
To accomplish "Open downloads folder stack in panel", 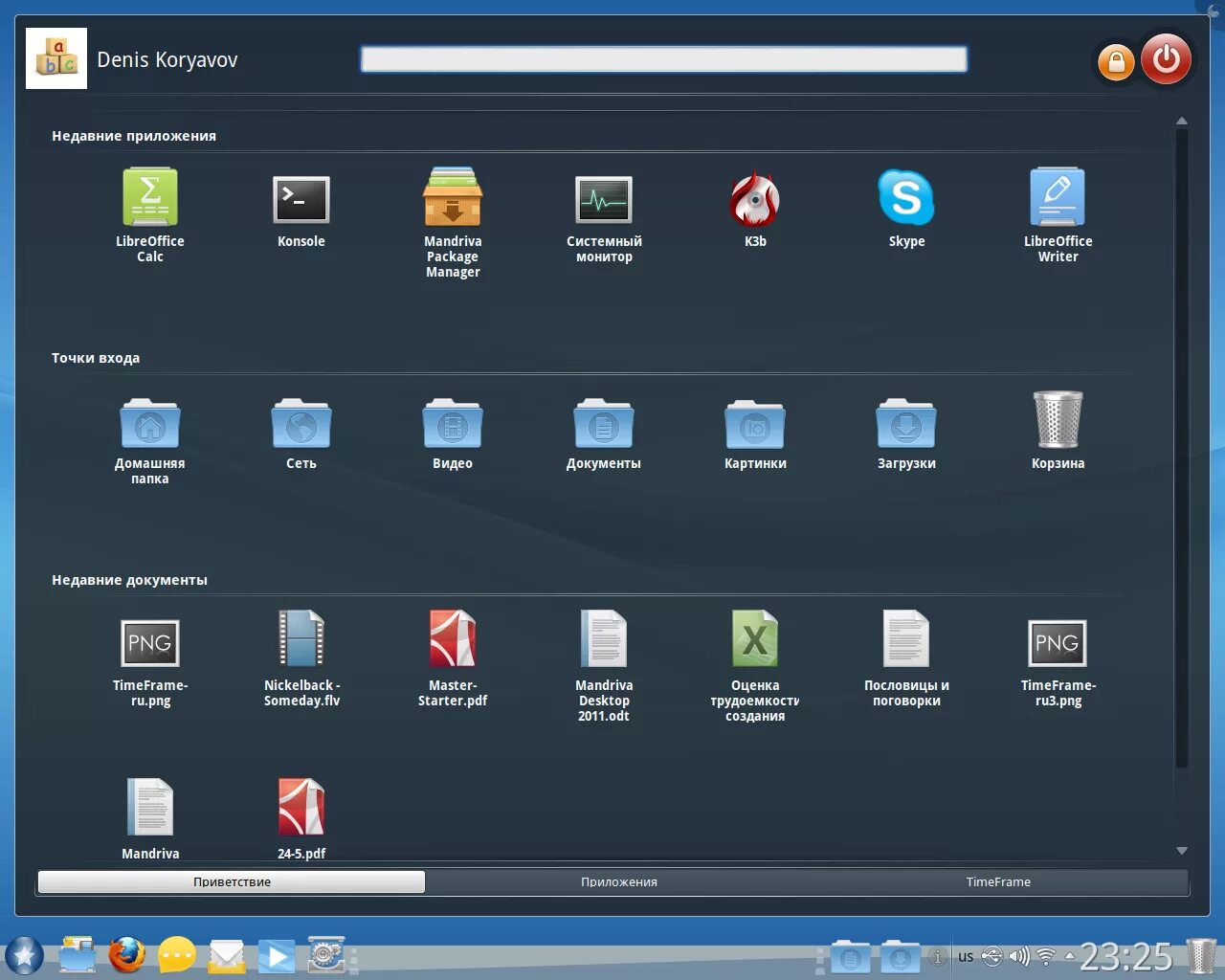I will point(901,956).
